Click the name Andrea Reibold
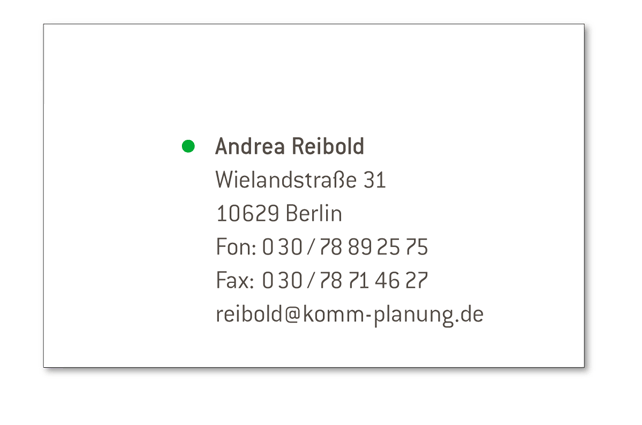The height and width of the screenshot is (425, 642). coord(289,146)
